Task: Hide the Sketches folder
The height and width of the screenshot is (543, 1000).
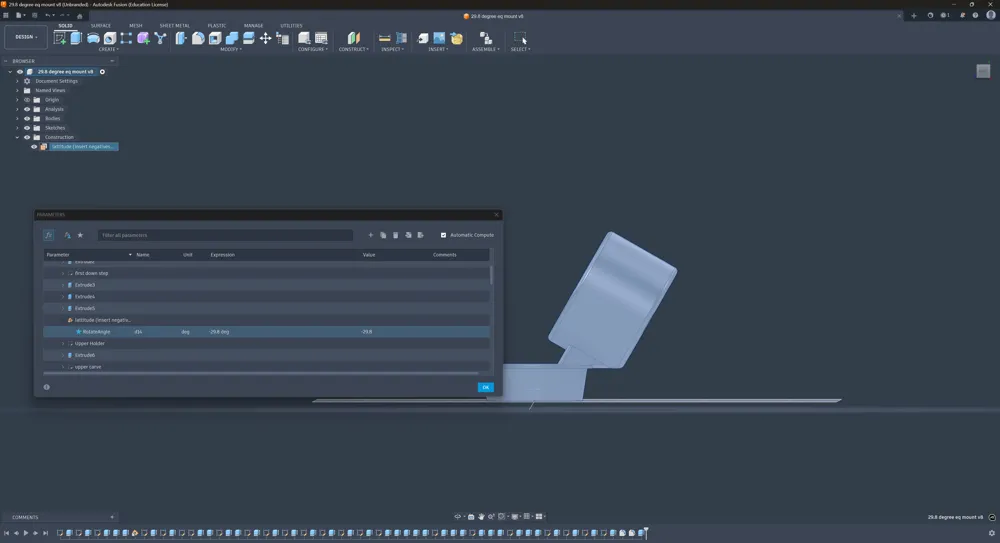Action: coord(27,128)
